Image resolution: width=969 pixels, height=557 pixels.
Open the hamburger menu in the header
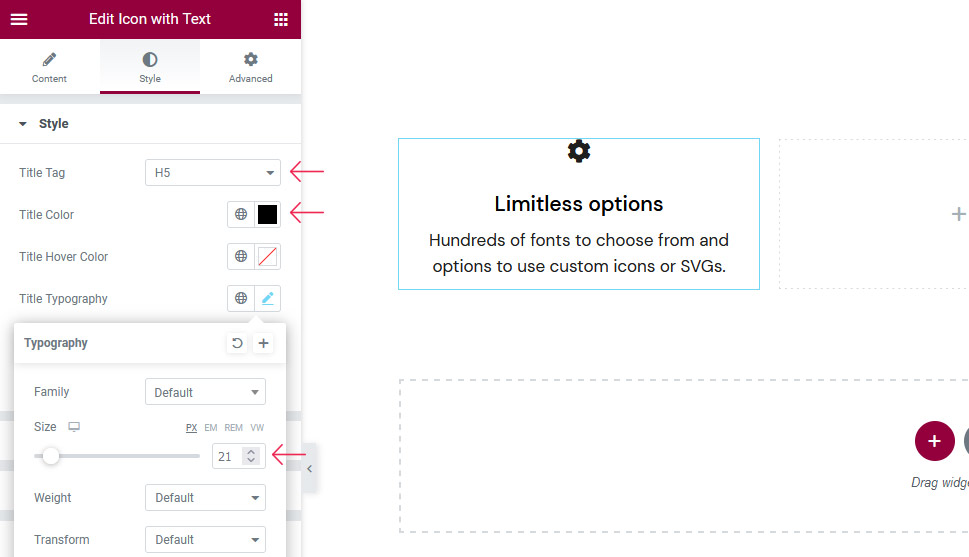tap(19, 19)
